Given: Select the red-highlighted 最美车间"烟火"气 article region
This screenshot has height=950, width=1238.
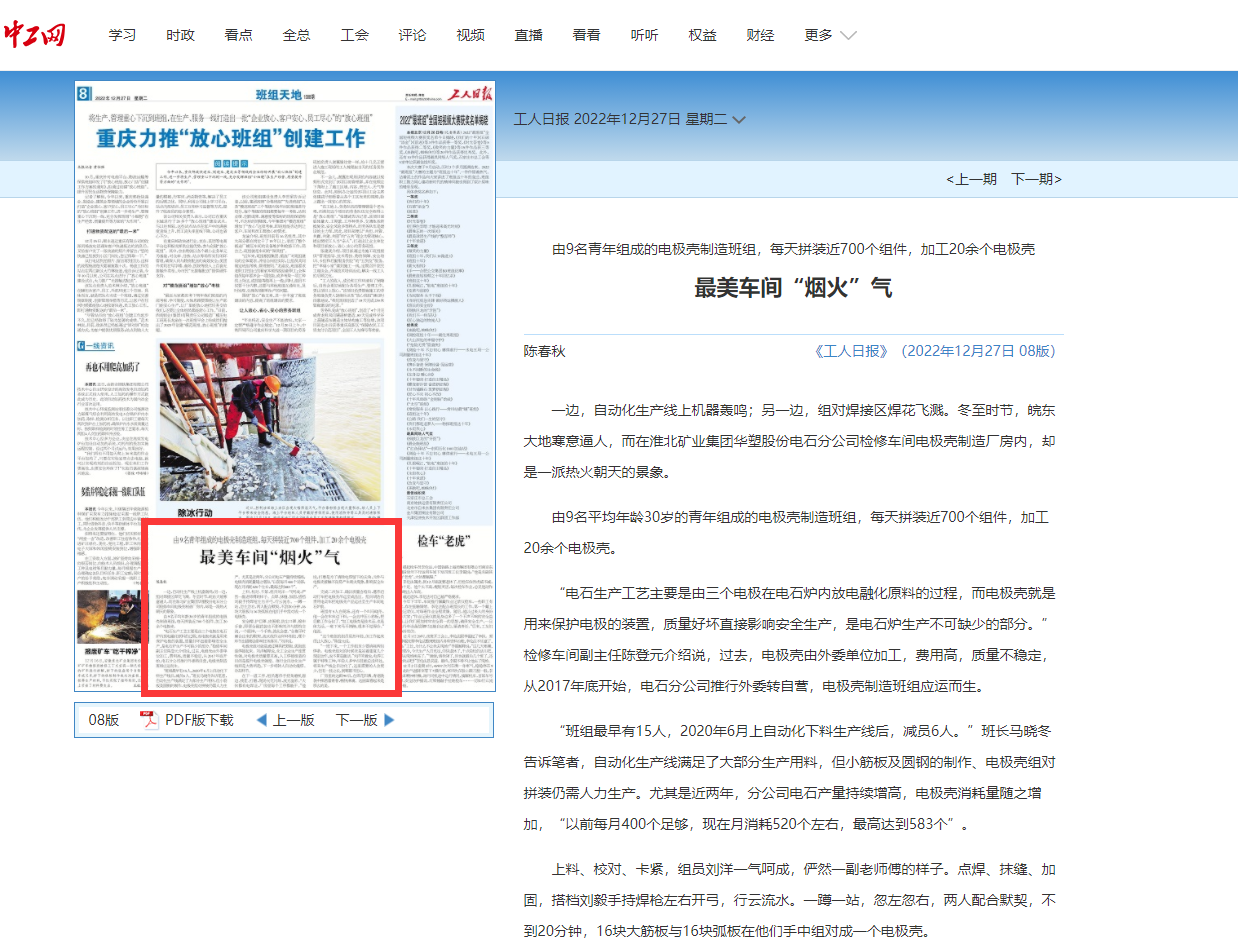Looking at the screenshot, I should [x=271, y=608].
